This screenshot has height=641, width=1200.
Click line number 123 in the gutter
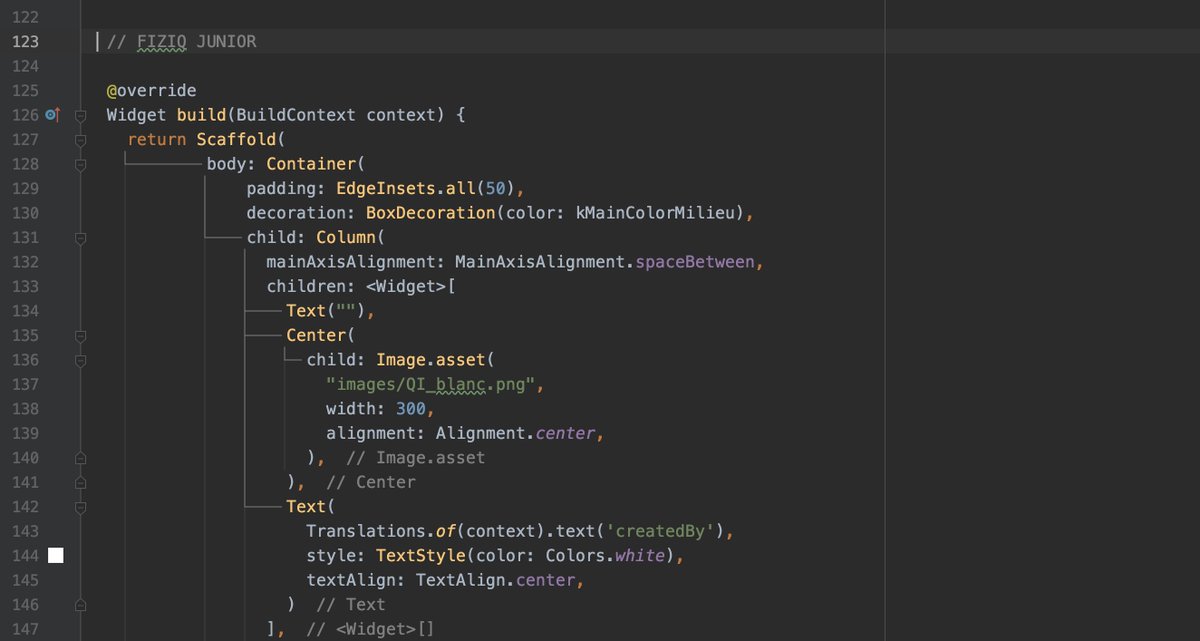[24, 42]
